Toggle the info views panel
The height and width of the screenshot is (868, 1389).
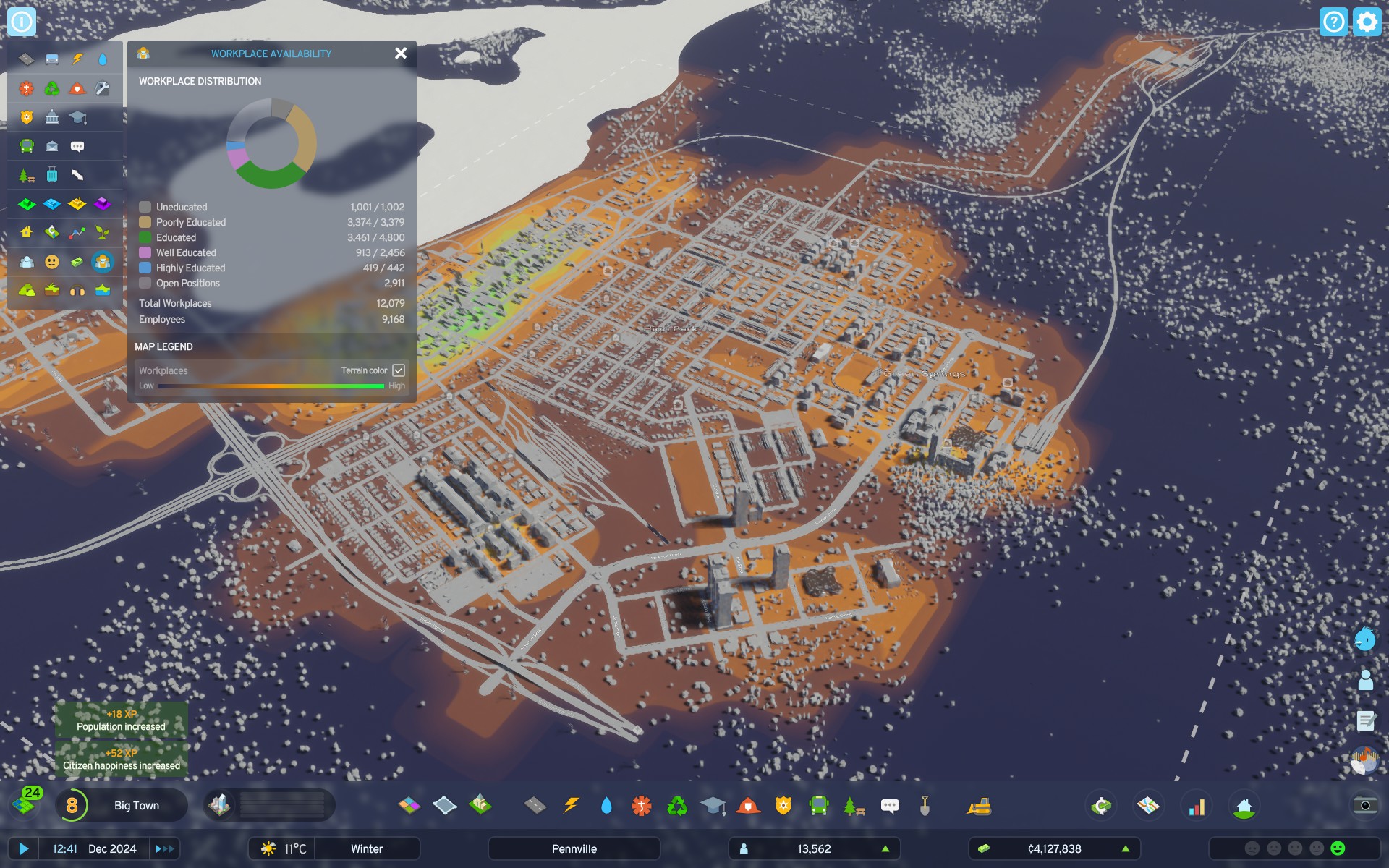click(22, 22)
